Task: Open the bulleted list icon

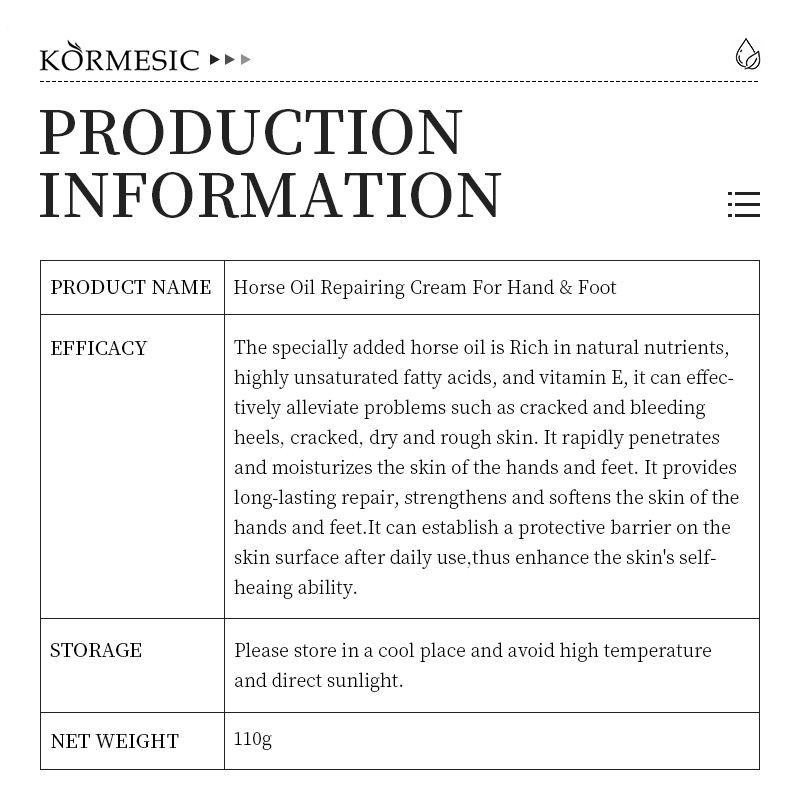Action: (743, 204)
